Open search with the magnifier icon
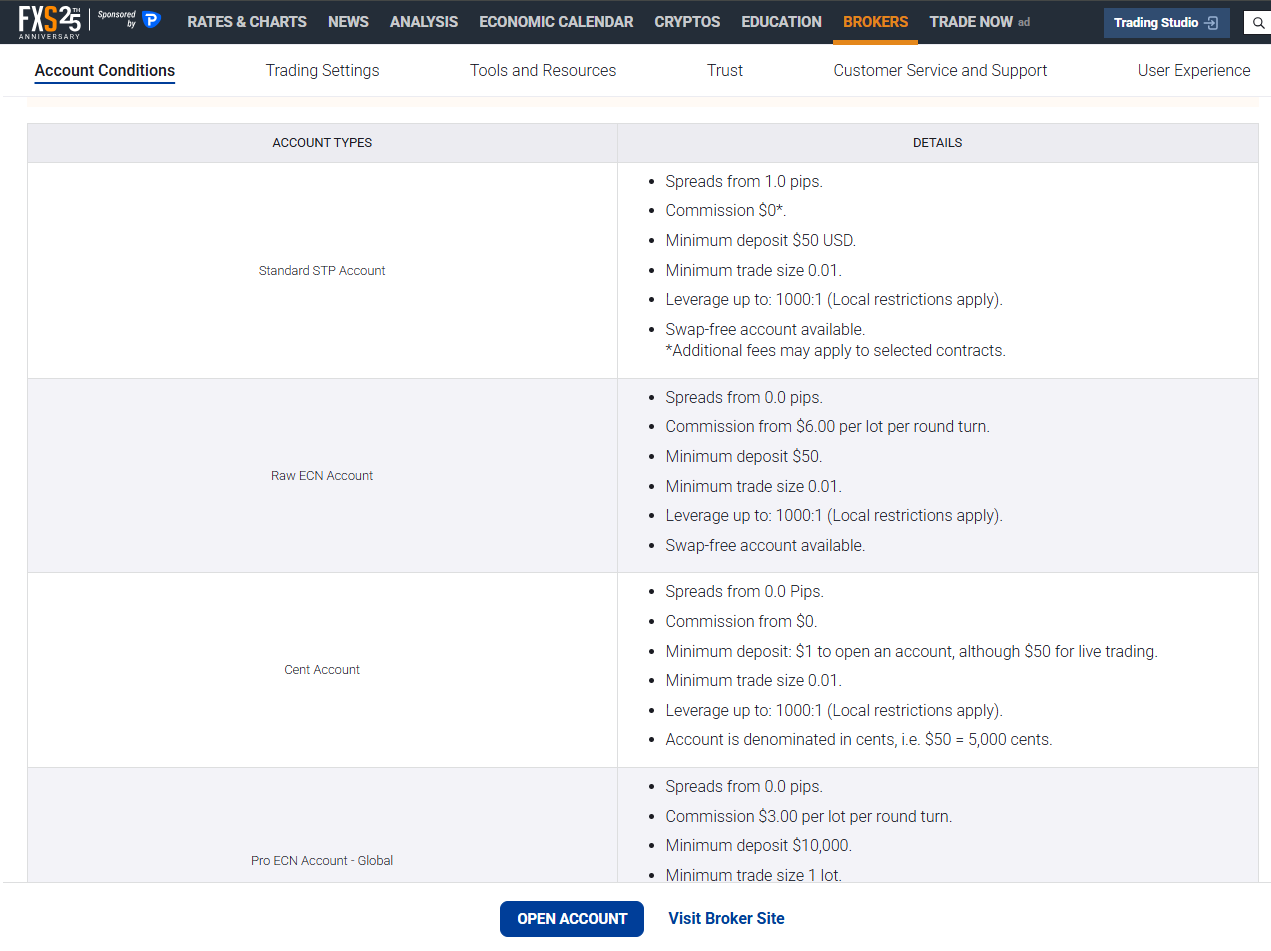 (1258, 23)
